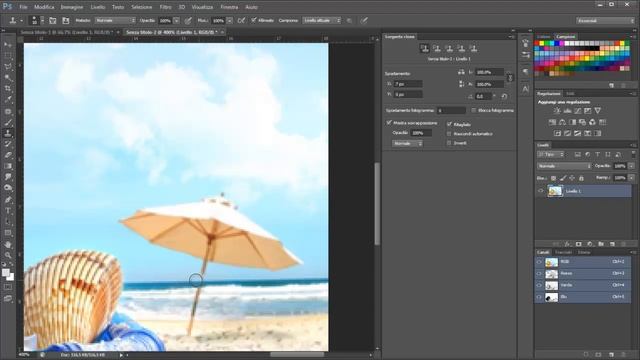Screen dimensions: 640x360
Task: Open the Opacità slider dropdown in options bar
Action: [176, 20]
